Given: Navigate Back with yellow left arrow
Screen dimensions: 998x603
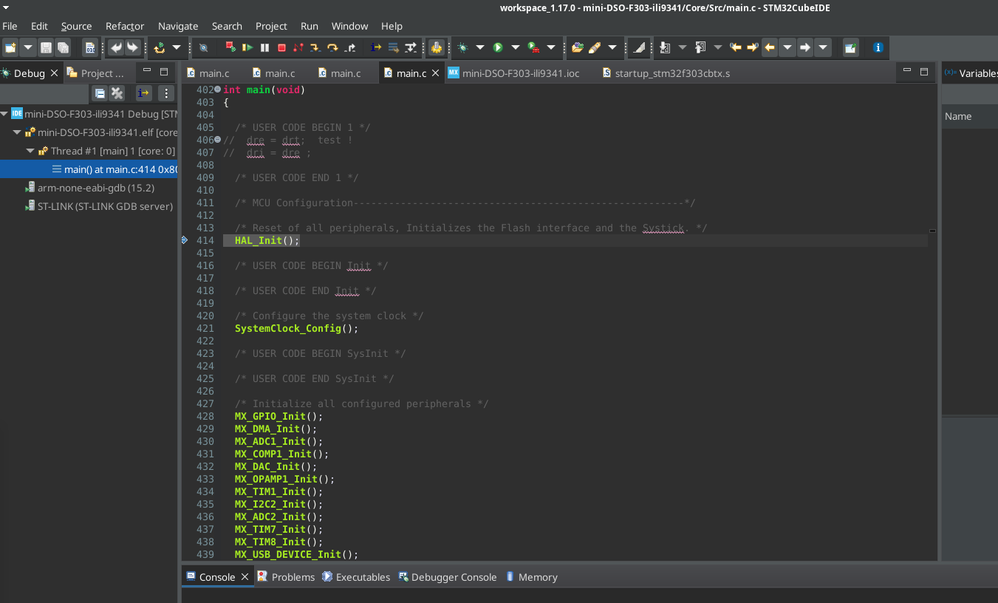Looking at the screenshot, I should (x=770, y=48).
